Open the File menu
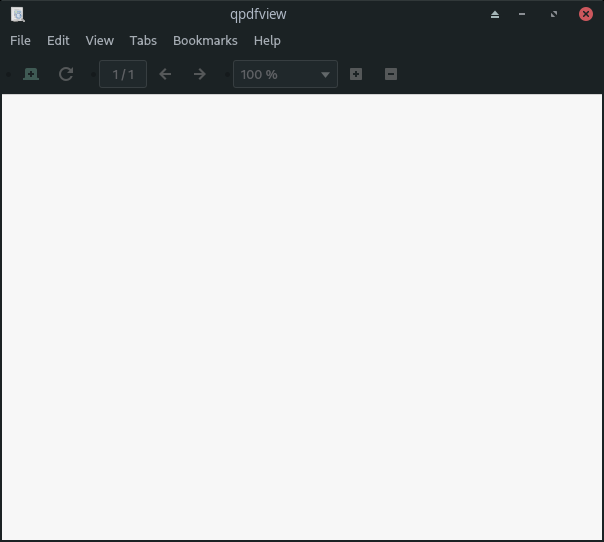 tap(20, 40)
